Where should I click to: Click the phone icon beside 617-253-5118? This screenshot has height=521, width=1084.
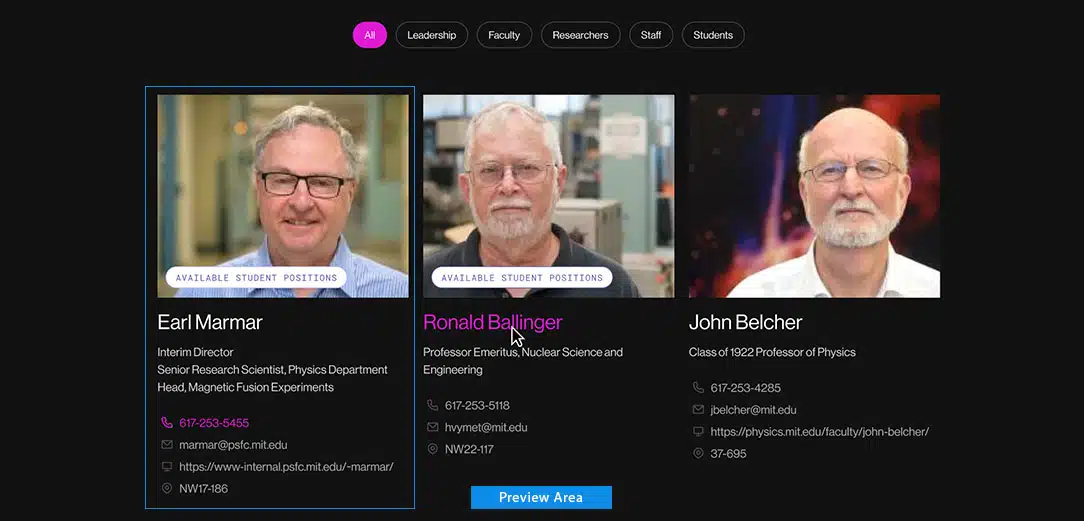pyautogui.click(x=433, y=406)
